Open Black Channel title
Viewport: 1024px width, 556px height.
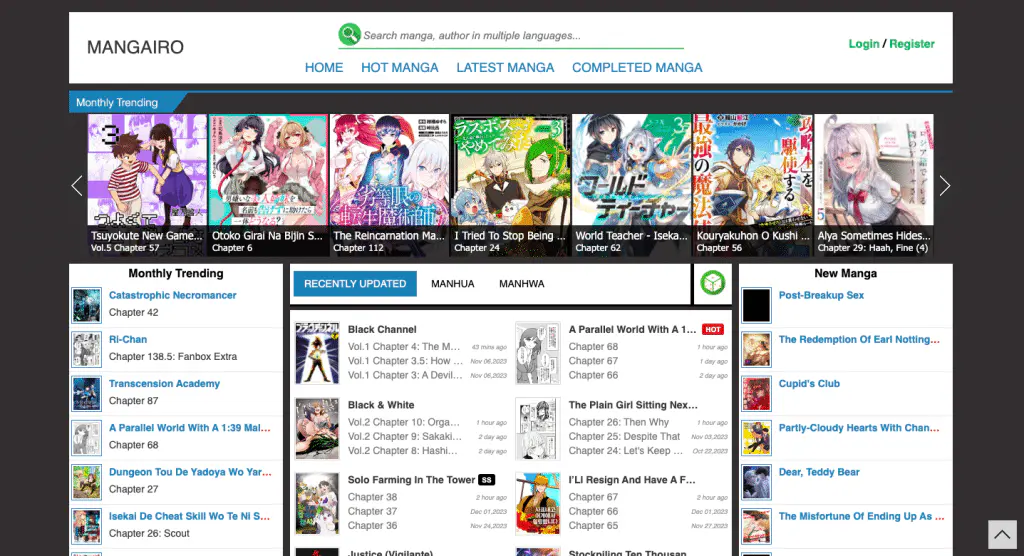click(x=382, y=330)
